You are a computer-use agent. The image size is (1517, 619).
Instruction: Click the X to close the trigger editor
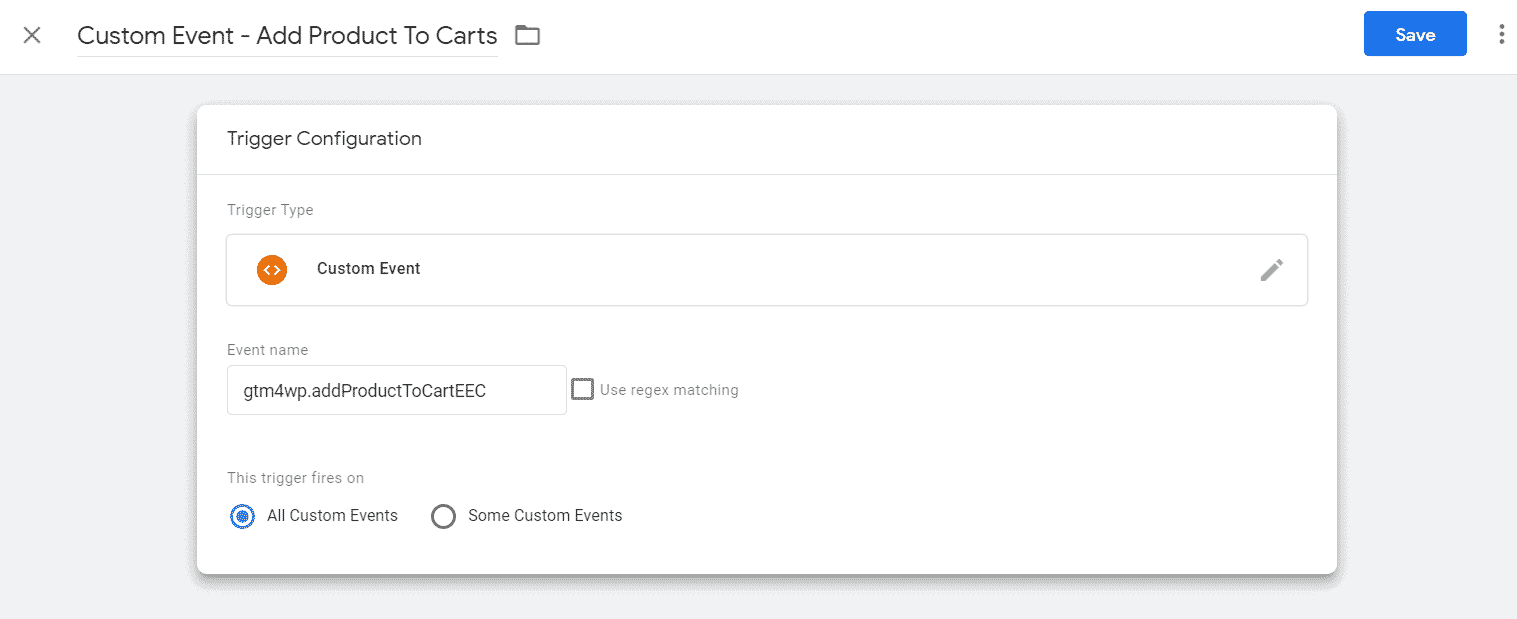pyautogui.click(x=32, y=35)
